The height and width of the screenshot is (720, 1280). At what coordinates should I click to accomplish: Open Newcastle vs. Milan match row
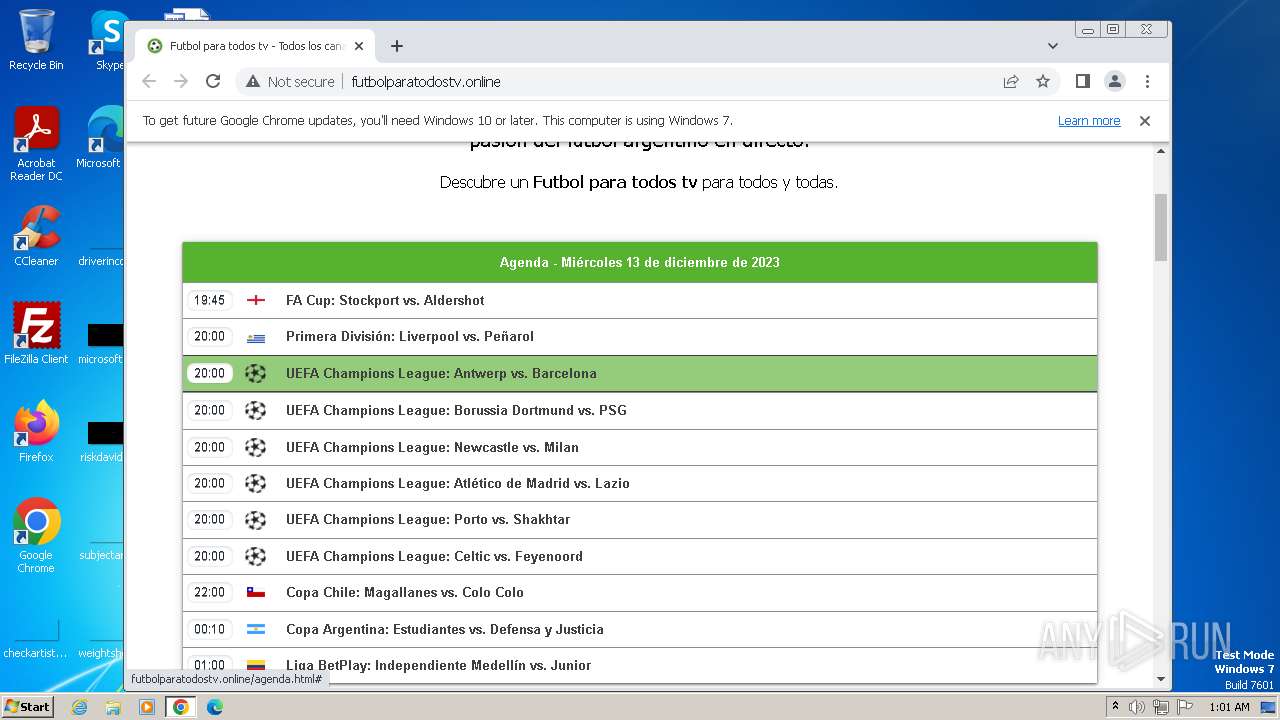(640, 447)
